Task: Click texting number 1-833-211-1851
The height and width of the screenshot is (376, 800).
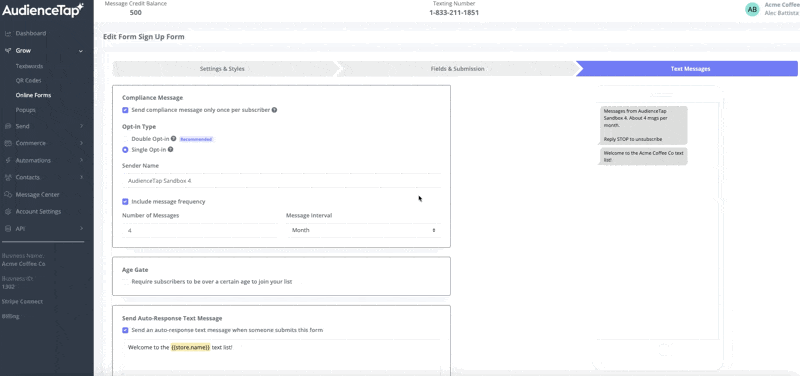Action: [454, 13]
